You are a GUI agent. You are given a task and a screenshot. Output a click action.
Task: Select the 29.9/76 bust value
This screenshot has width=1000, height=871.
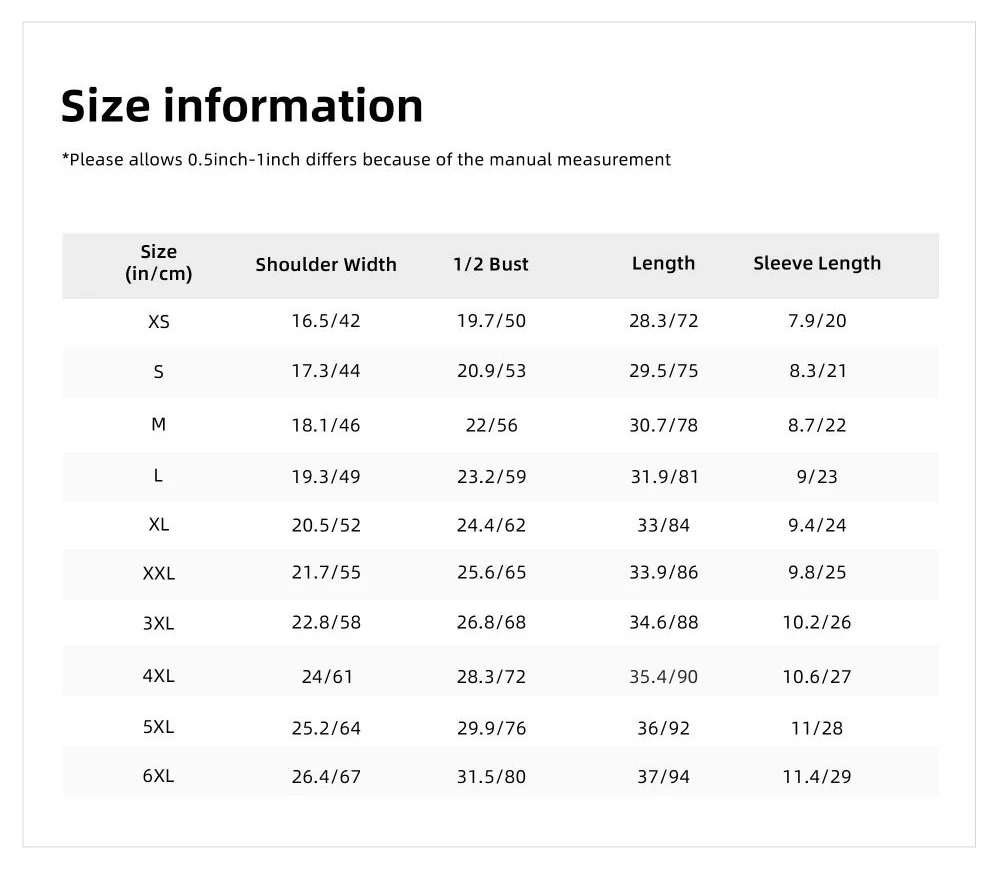point(491,728)
